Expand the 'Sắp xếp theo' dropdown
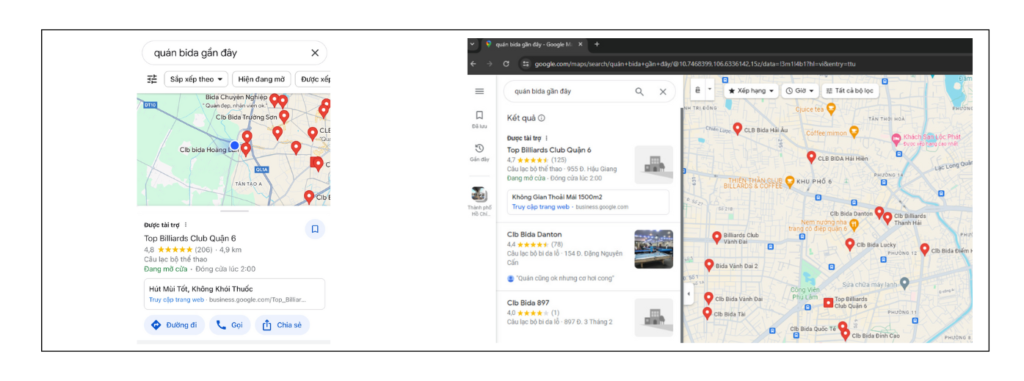The height and width of the screenshot is (381, 1024). tap(196, 79)
